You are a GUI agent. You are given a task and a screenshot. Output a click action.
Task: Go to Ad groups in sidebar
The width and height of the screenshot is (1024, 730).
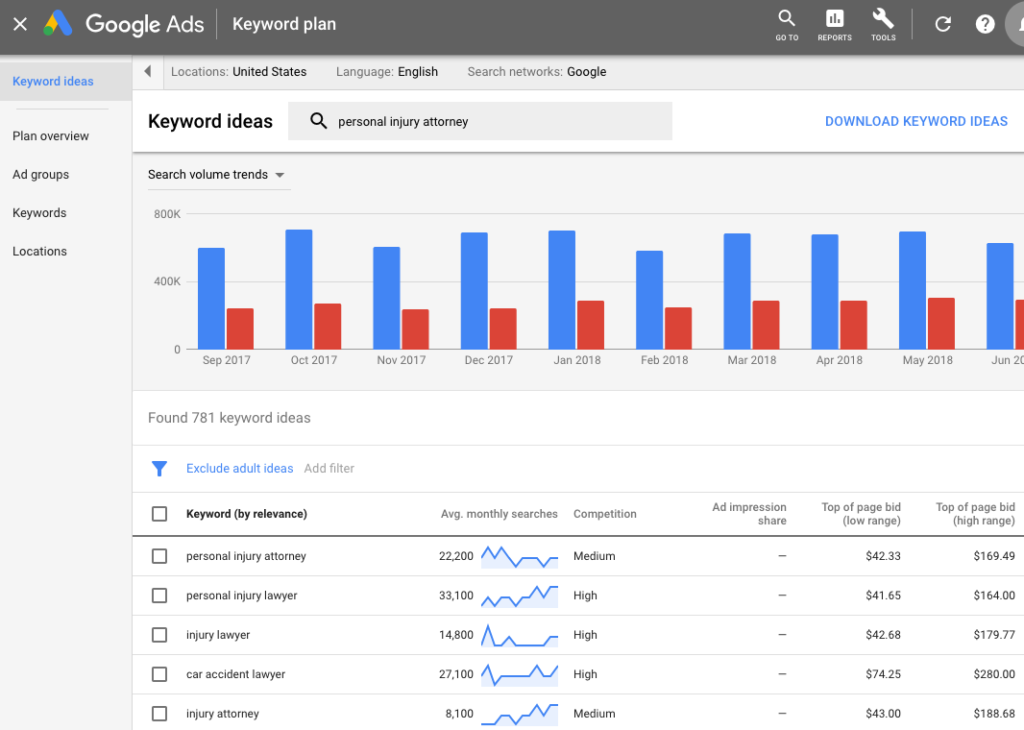pyautogui.click(x=40, y=174)
